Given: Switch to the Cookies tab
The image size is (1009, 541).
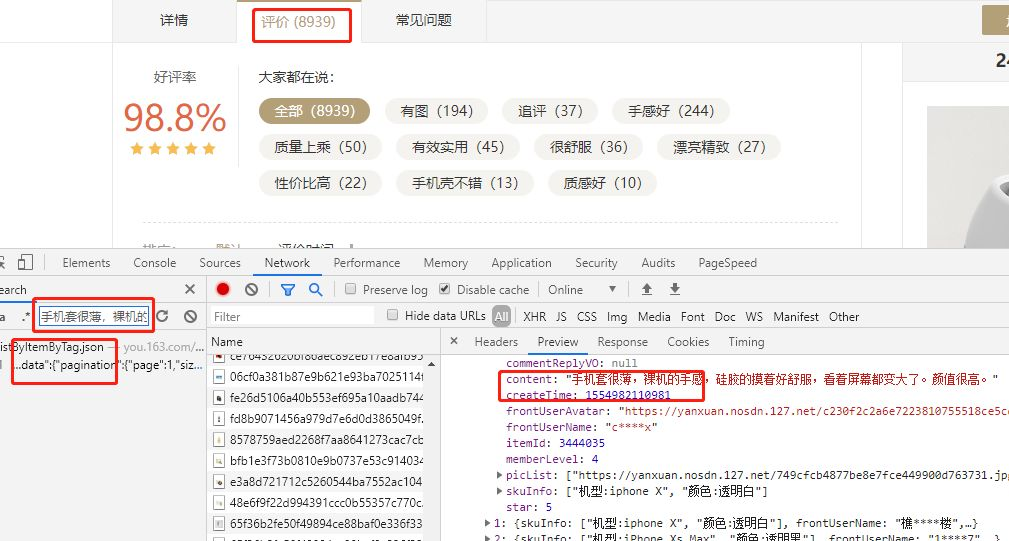Looking at the screenshot, I should click(x=688, y=342).
